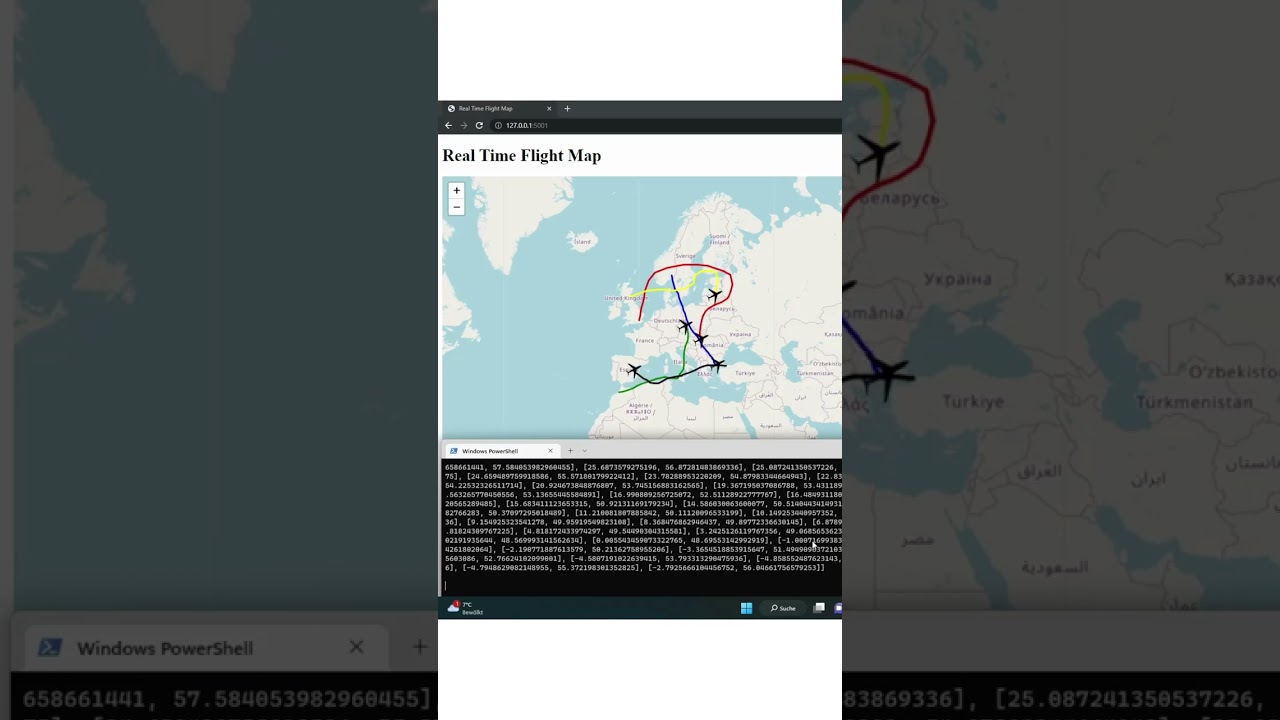This screenshot has height=720, width=1280.
Task: Click the plane icon over România
Action: click(700, 339)
